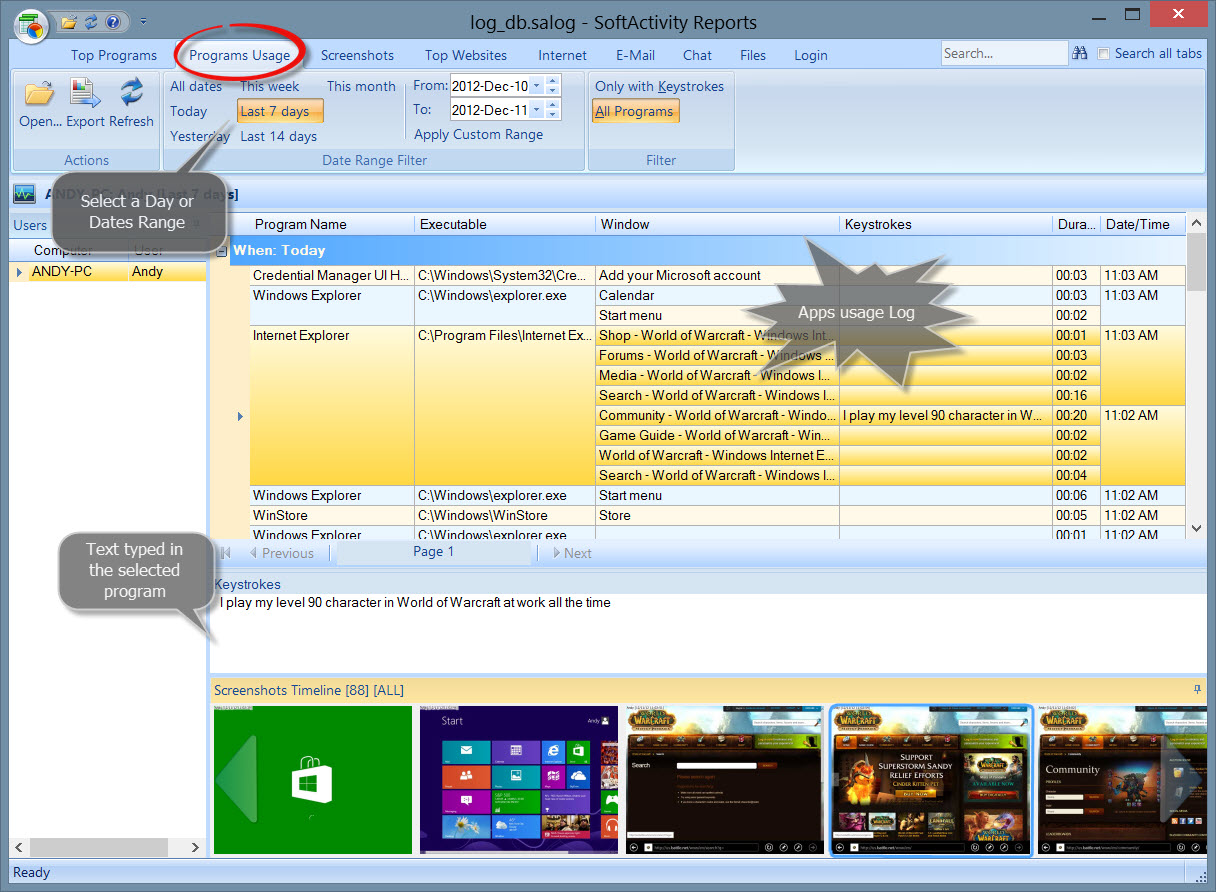
Task: Open the From date dropdown calendar
Action: click(x=536, y=86)
